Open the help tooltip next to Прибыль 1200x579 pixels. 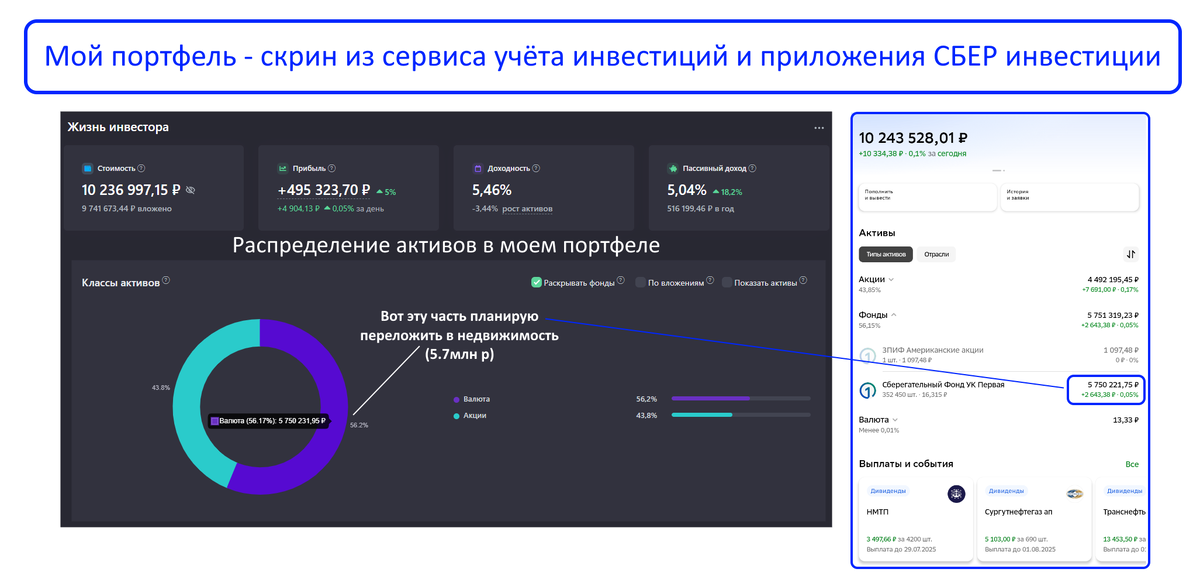[x=332, y=169]
